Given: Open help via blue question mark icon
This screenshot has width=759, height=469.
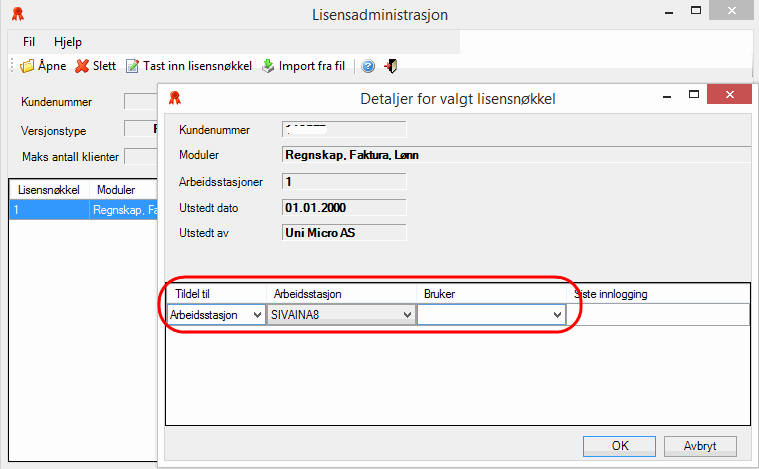Looking at the screenshot, I should [368, 67].
